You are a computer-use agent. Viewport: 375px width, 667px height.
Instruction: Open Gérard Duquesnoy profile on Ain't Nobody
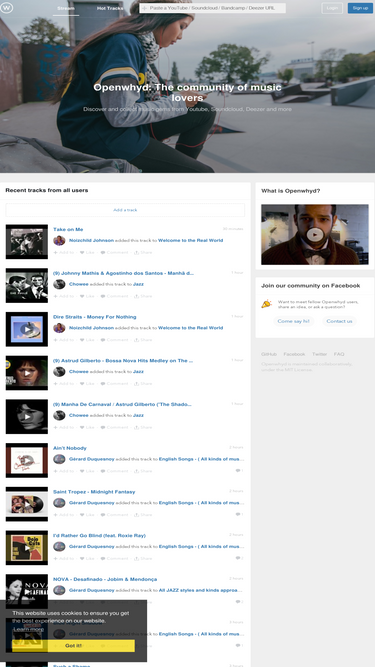[92, 459]
